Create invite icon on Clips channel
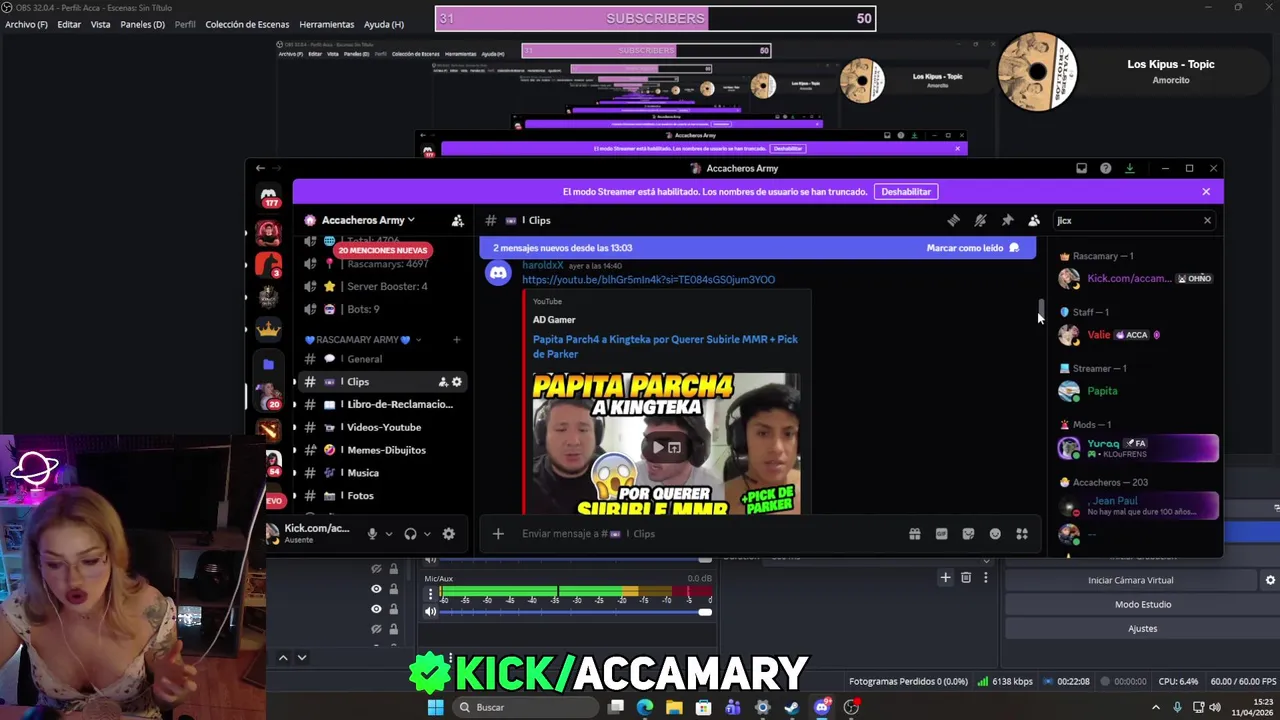The height and width of the screenshot is (720, 1280). 443,382
